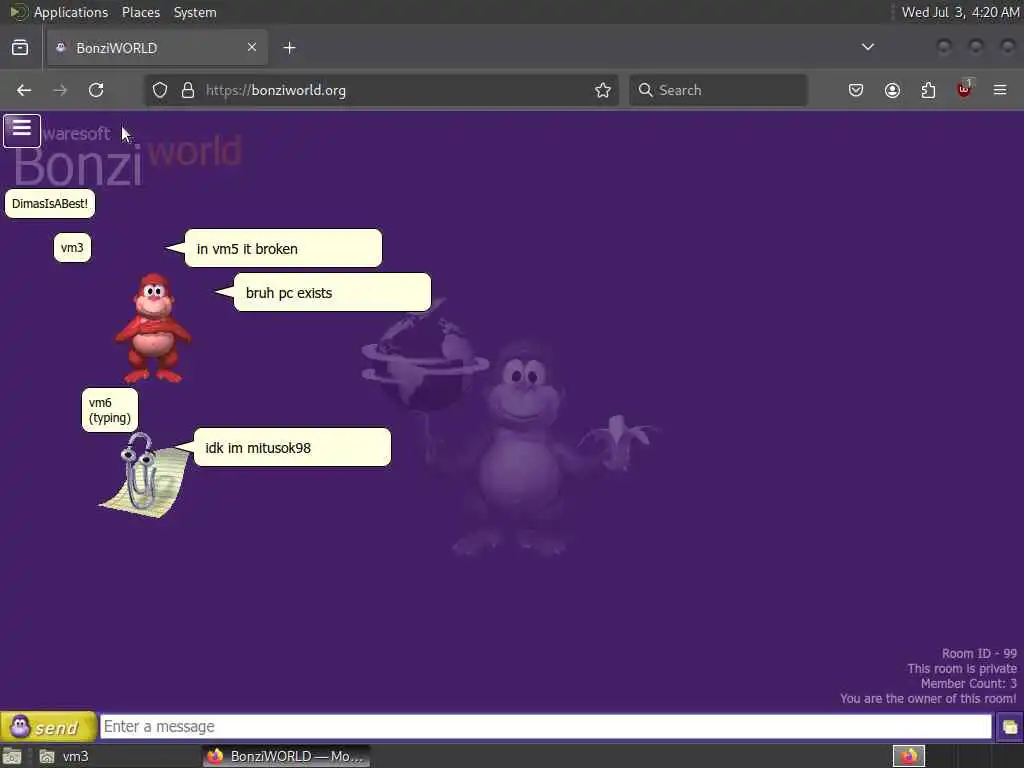1024x768 pixels.
Task: Click the vm3 name tag
Action: (72, 248)
